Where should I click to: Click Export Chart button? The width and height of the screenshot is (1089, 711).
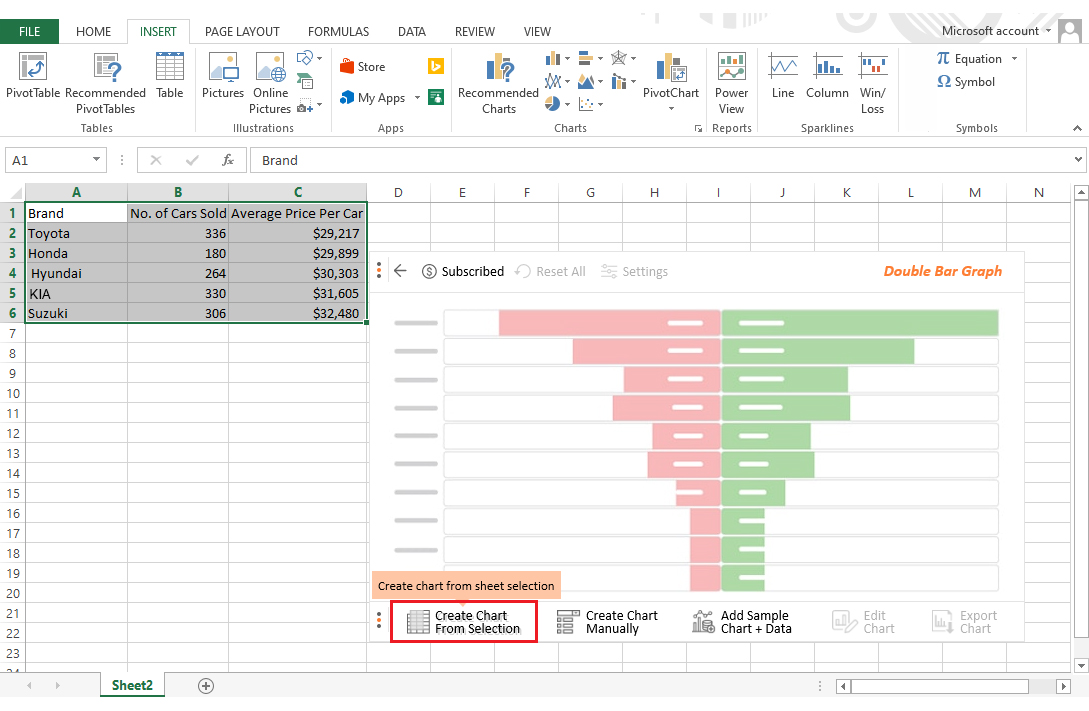[965, 622]
